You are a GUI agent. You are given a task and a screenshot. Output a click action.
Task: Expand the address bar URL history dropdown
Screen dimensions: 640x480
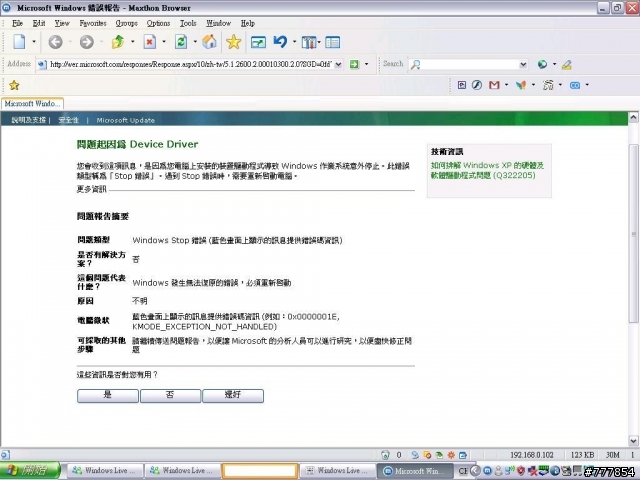point(338,64)
